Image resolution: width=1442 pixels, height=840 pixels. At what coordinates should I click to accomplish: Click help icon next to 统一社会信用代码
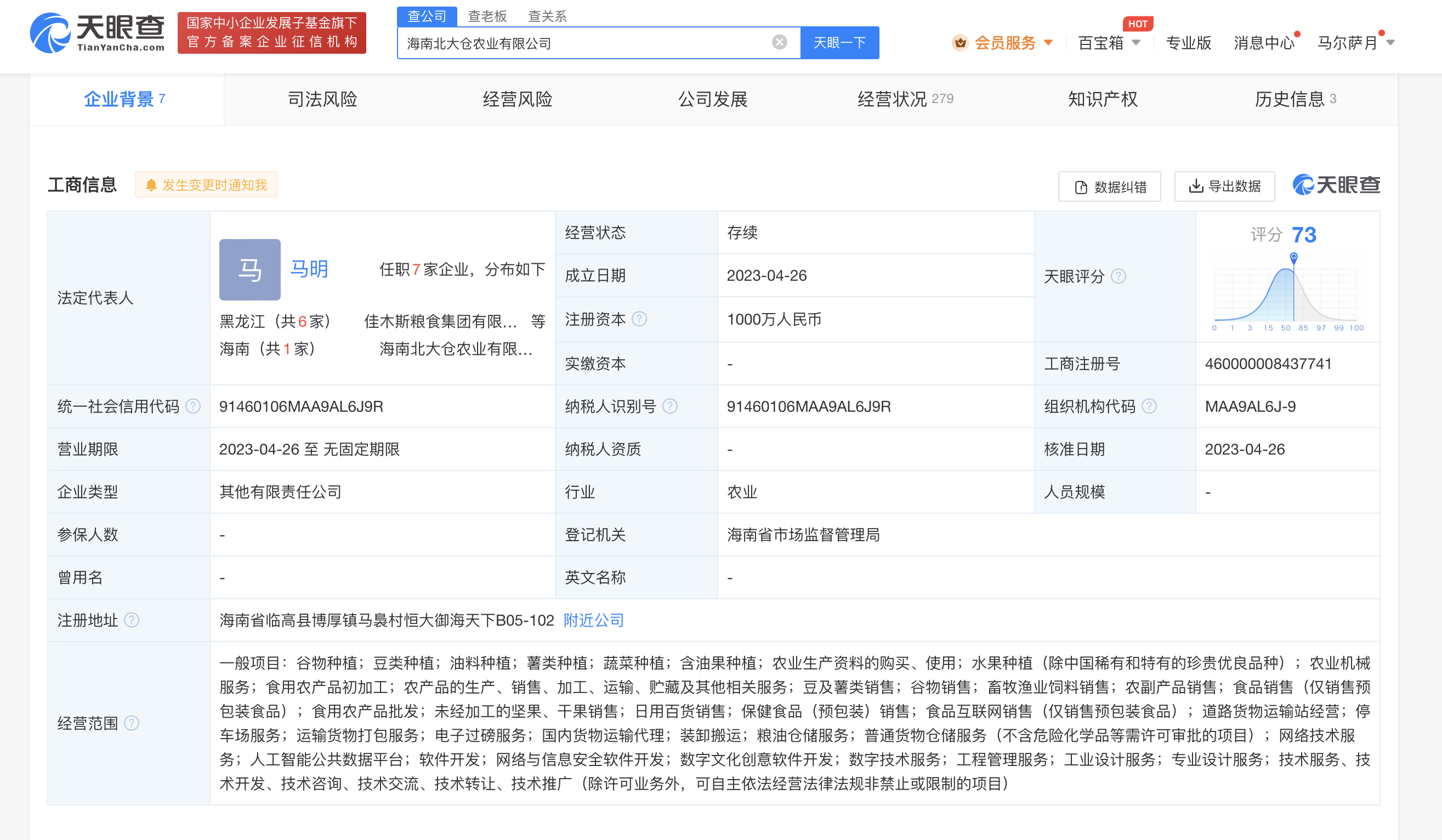[x=194, y=406]
